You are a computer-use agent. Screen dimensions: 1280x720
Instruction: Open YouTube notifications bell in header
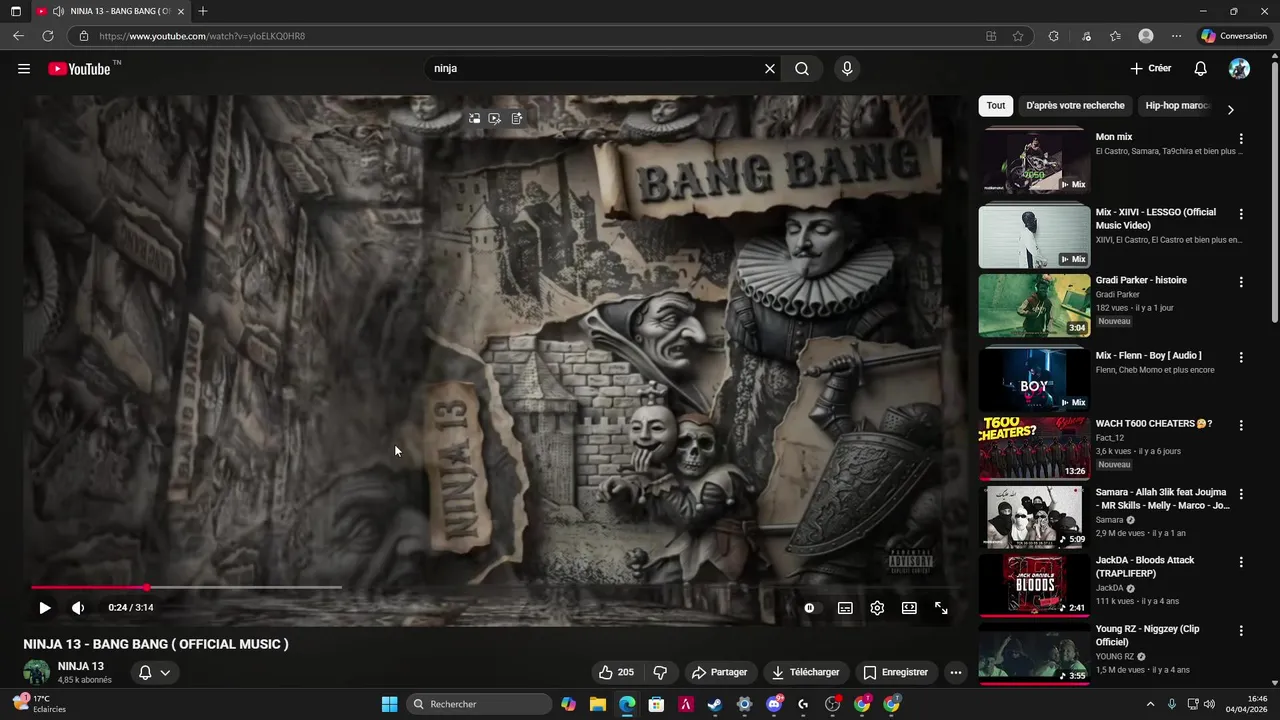coord(1201,69)
